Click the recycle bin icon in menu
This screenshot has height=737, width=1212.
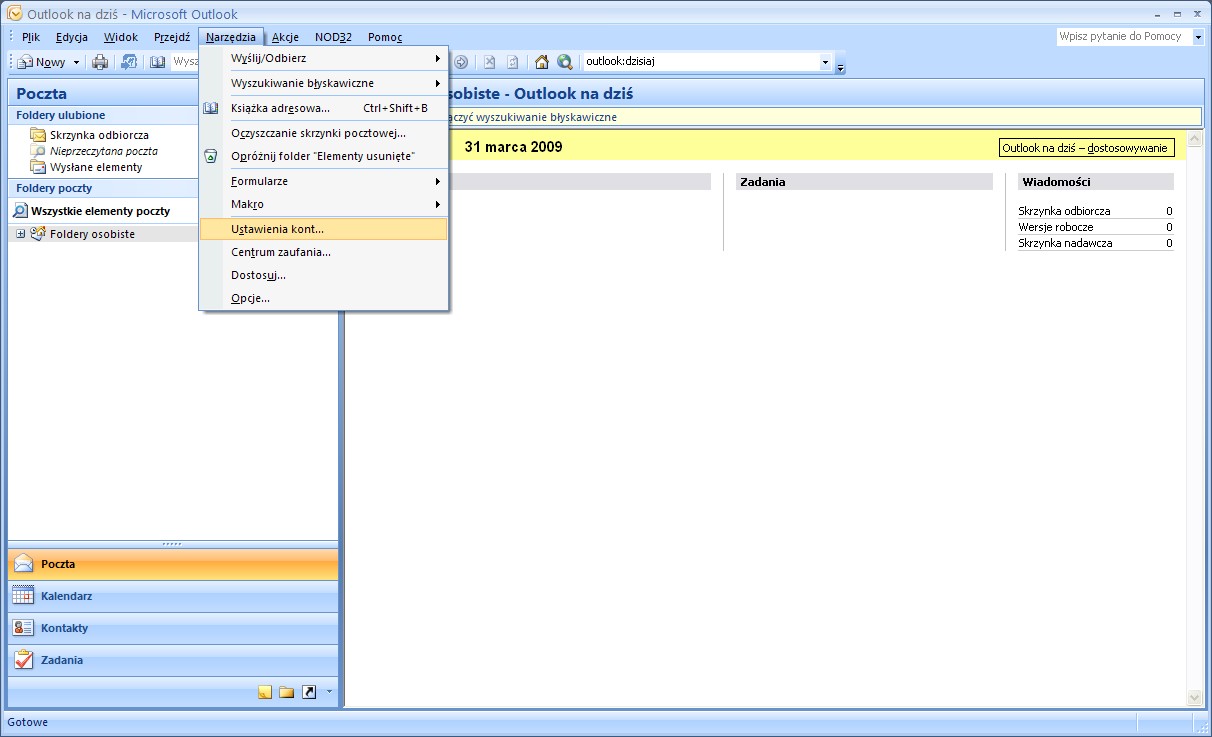coord(211,156)
